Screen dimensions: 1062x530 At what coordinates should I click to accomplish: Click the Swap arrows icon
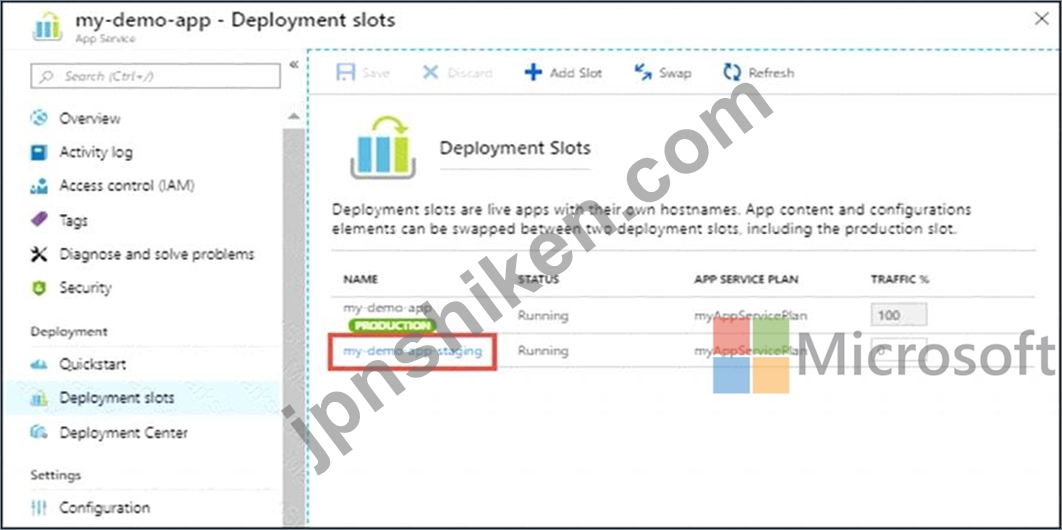(643, 72)
